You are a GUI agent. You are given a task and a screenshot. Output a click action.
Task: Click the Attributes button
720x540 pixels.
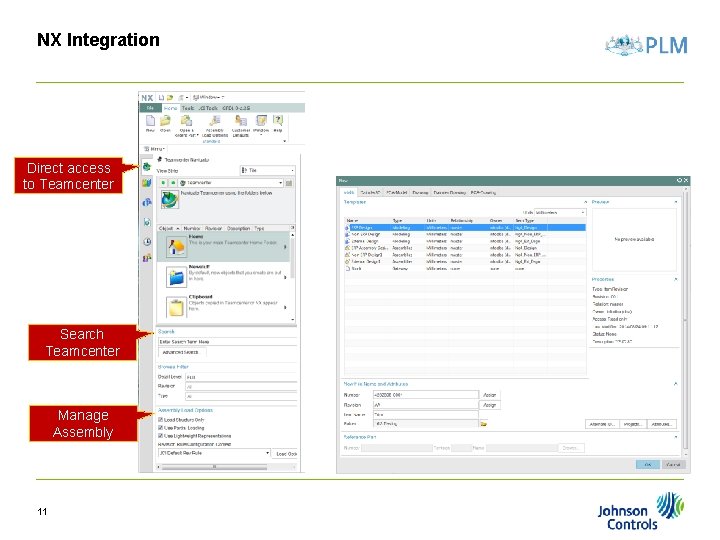click(662, 424)
